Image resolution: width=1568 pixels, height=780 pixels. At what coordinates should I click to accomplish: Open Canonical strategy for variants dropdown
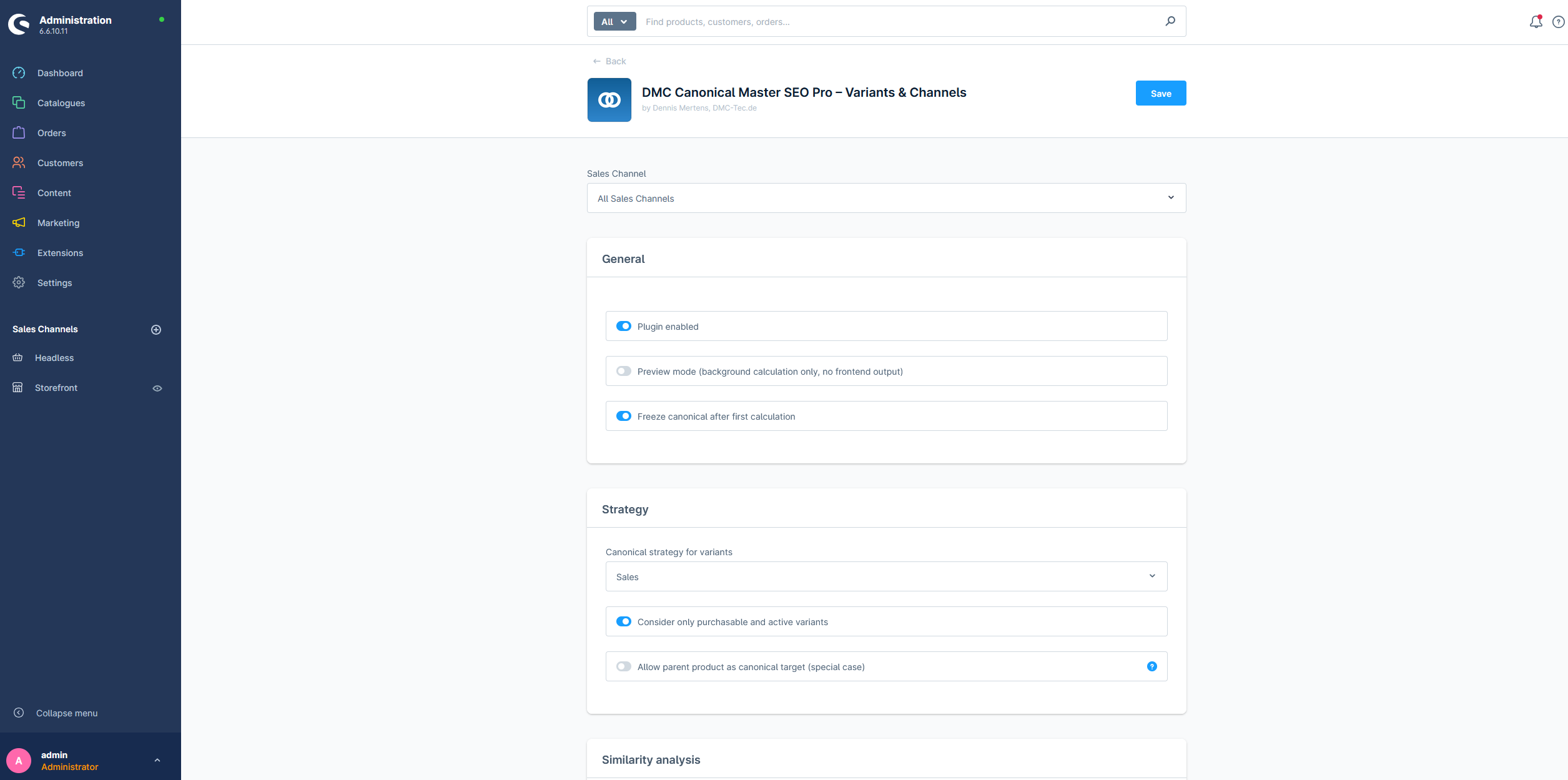(x=886, y=577)
